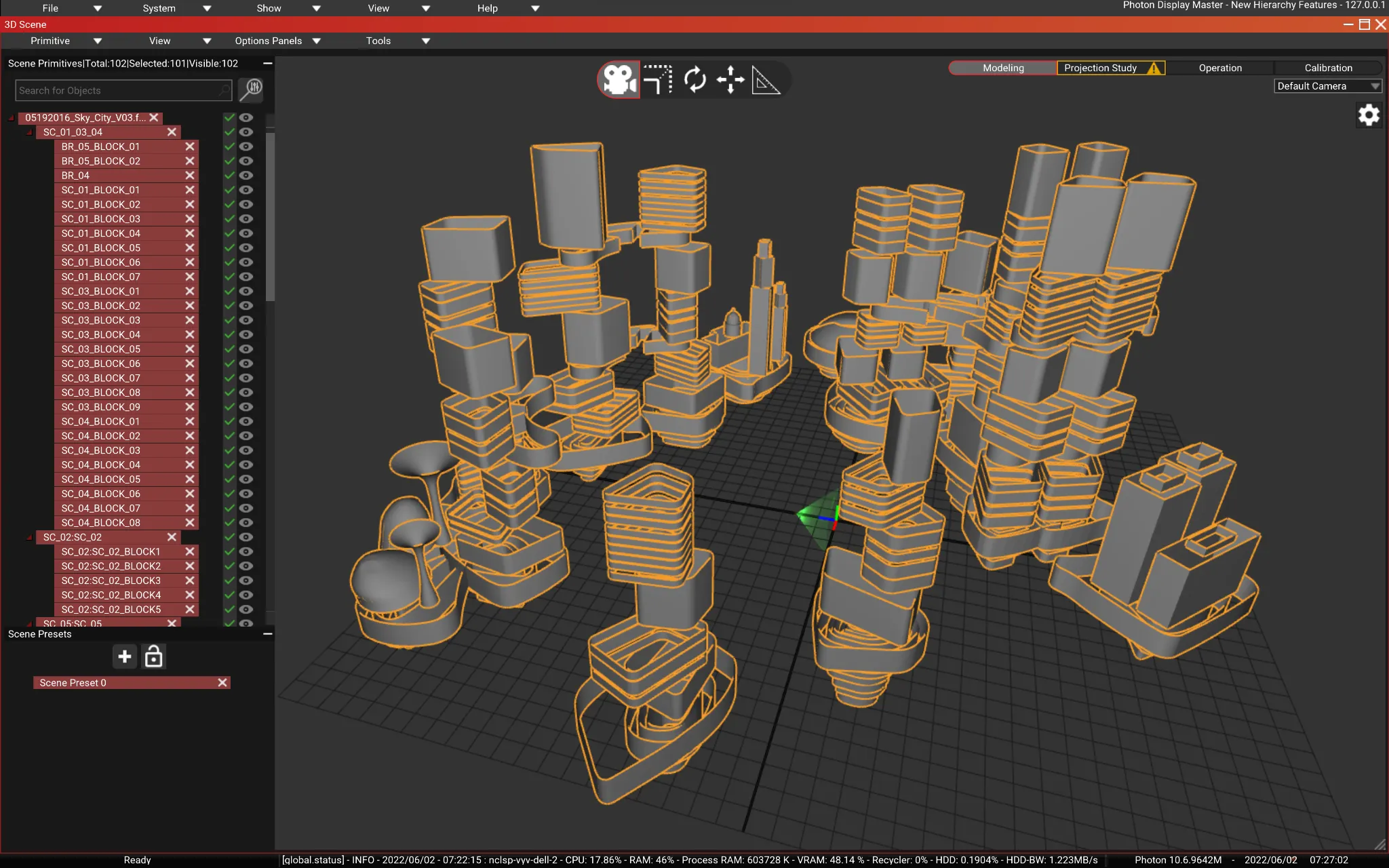Collapse the 05192016_Sky_City_V03 root node
1389x868 pixels.
coord(12,118)
